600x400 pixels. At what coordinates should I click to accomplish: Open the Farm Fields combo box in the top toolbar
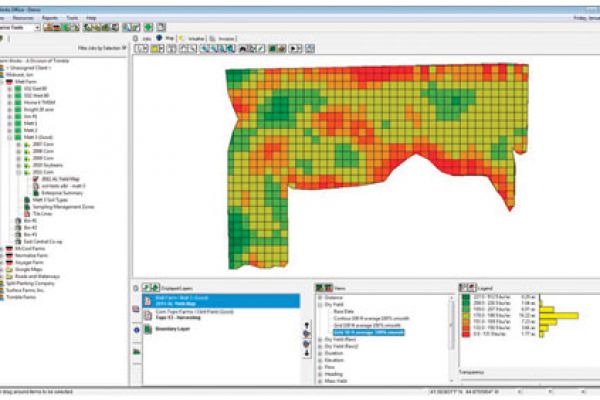point(19,28)
